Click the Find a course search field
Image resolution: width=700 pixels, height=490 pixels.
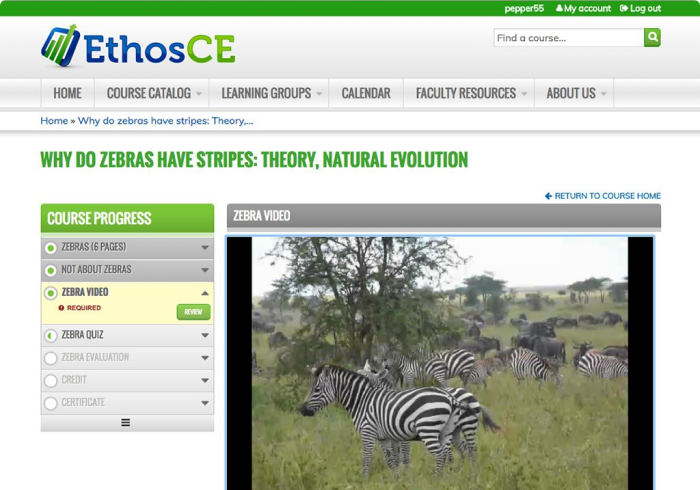[569, 37]
